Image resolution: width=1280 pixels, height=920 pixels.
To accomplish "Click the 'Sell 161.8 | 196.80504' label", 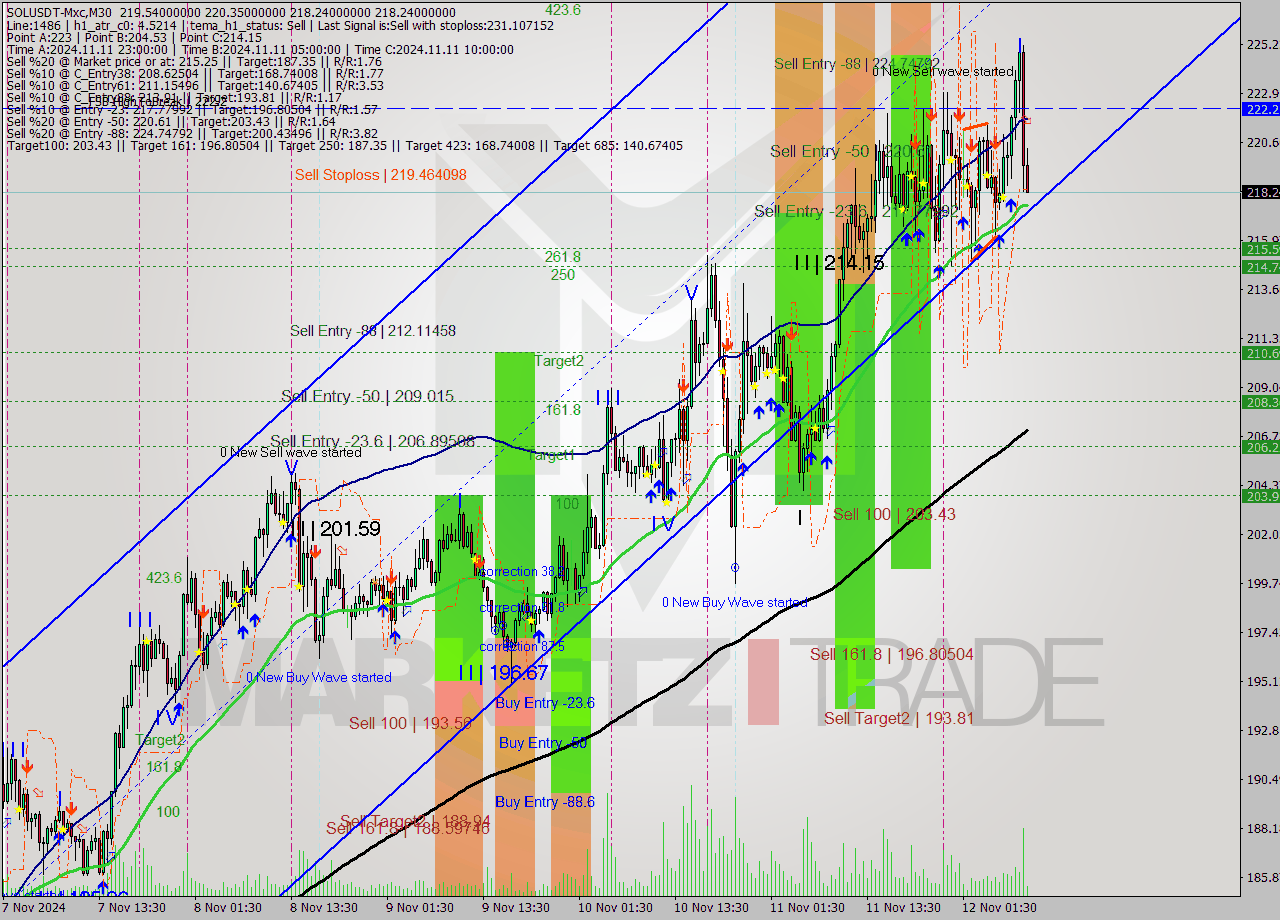I will pyautogui.click(x=891, y=654).
